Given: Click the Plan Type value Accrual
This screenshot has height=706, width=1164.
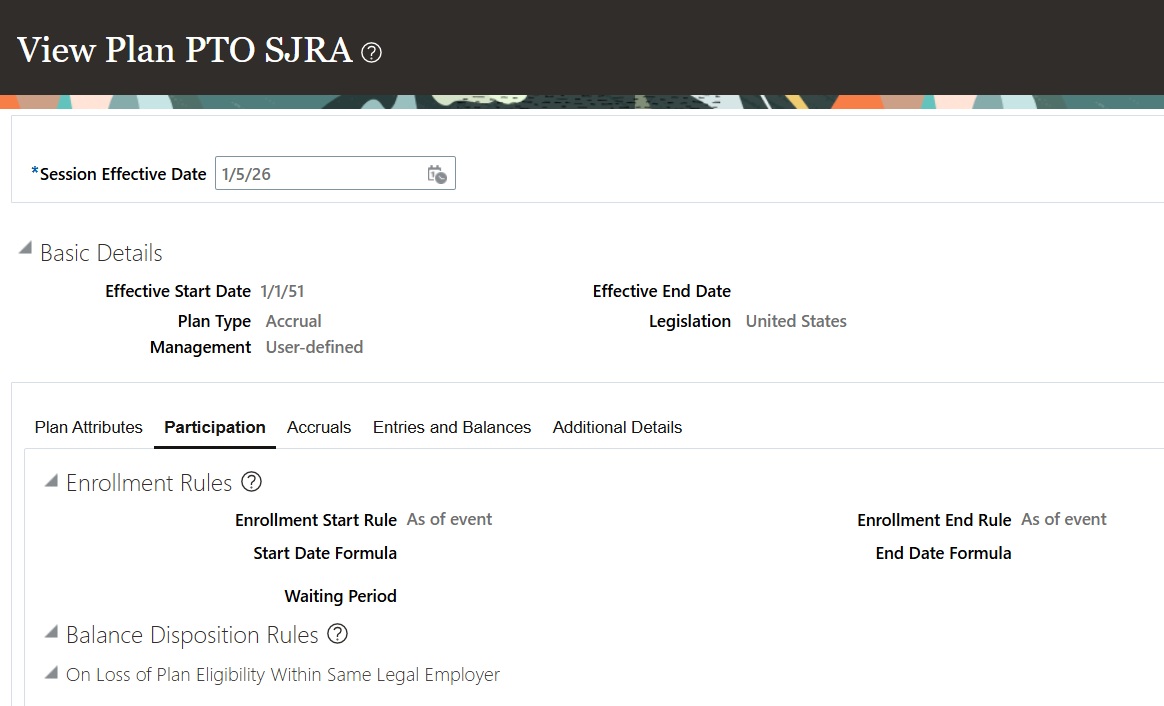Looking at the screenshot, I should point(294,321).
